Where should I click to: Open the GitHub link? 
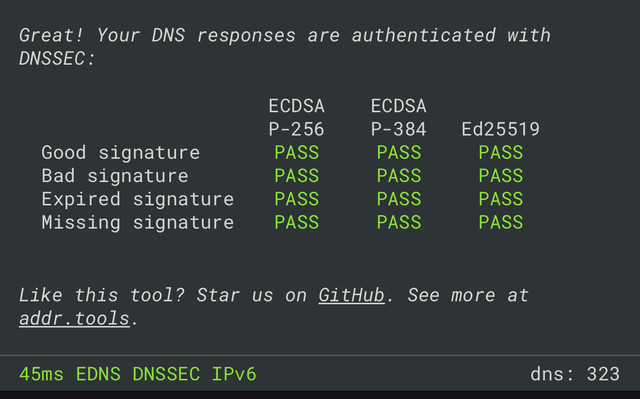click(351, 295)
